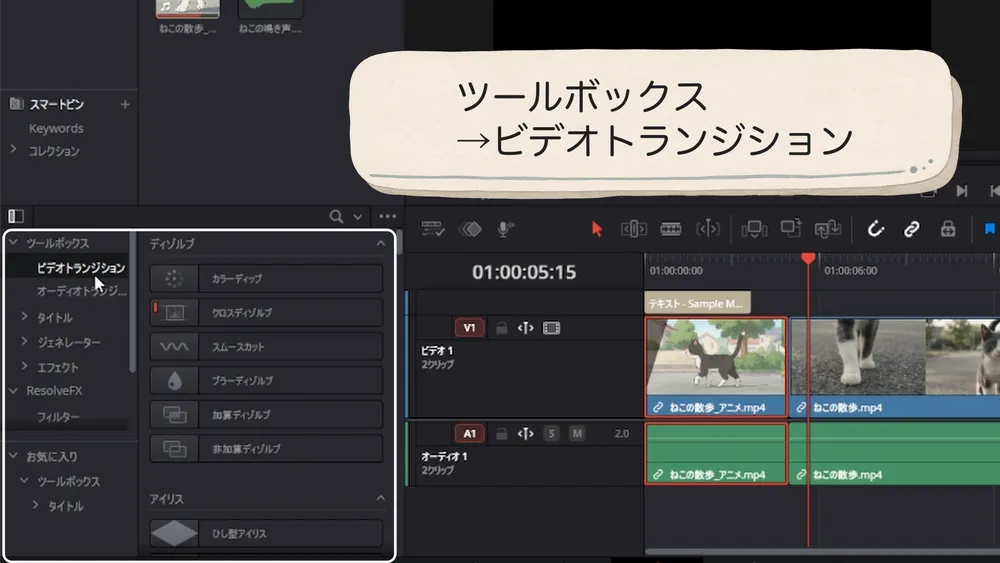Select the カラーディップ transition
Image resolution: width=1000 pixels, height=563 pixels.
pyautogui.click(x=266, y=279)
